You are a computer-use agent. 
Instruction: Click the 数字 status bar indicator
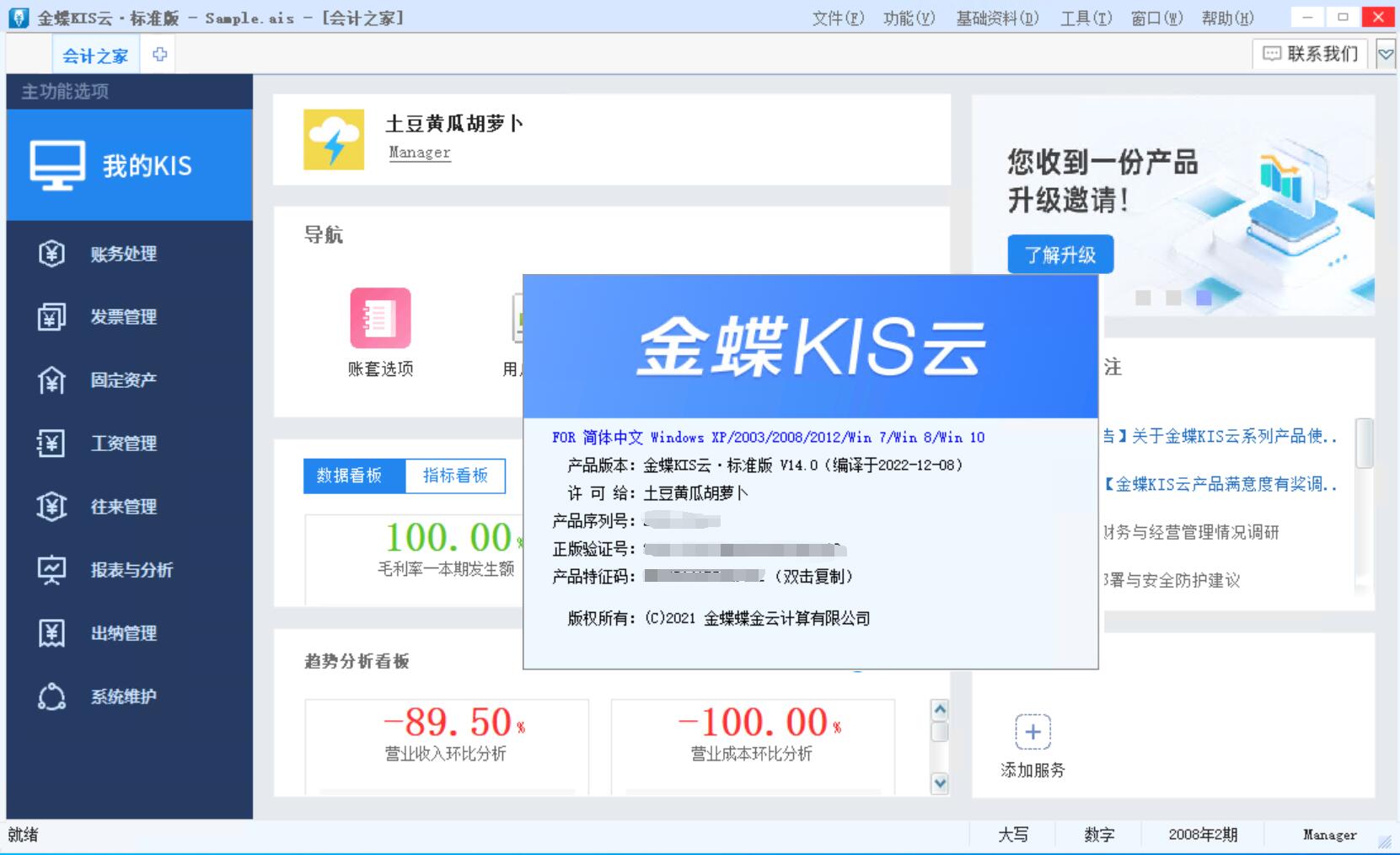tap(1099, 835)
